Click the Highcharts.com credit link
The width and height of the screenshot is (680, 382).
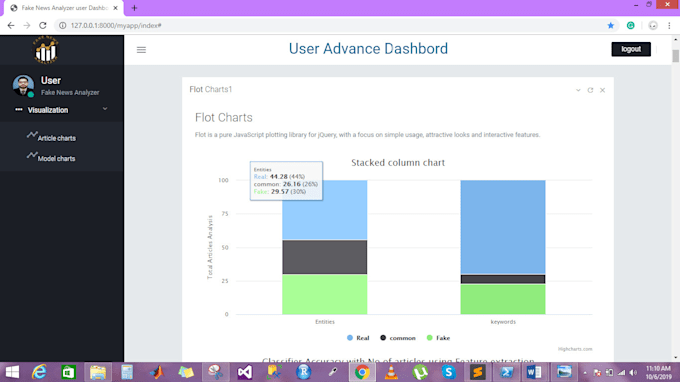tap(575, 349)
